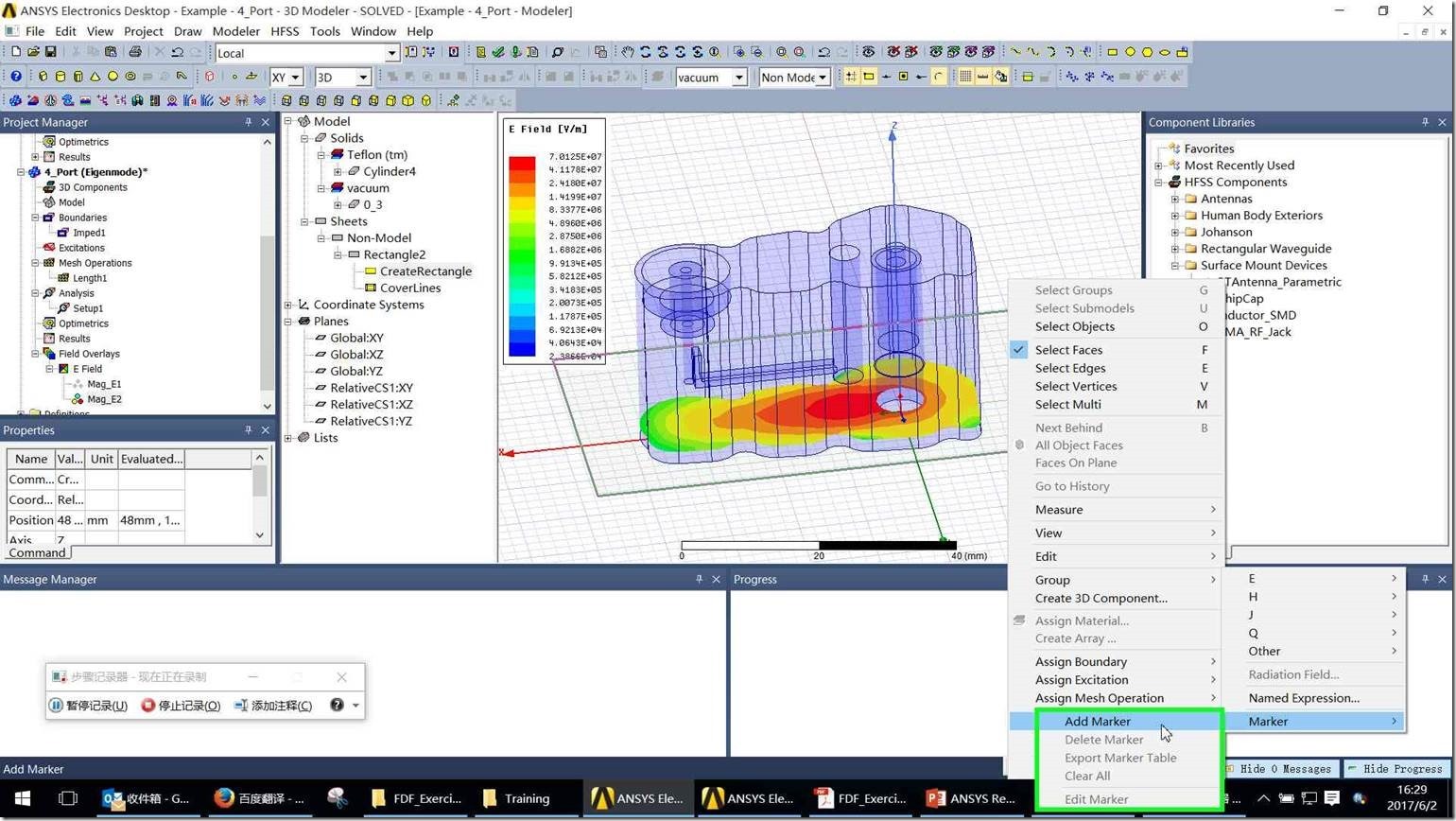Select the Draw Cylinder tool

[61, 77]
